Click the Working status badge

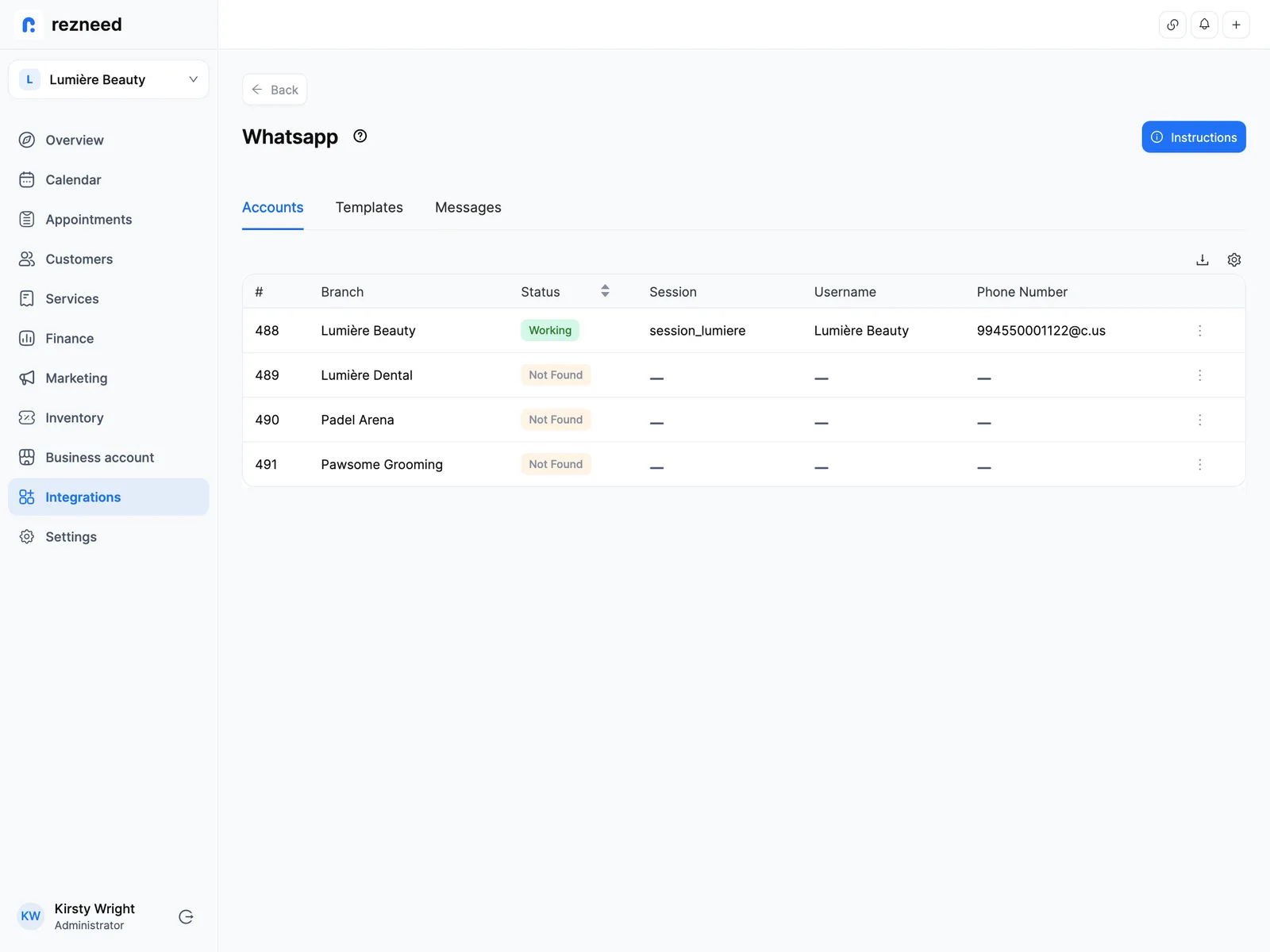[x=550, y=331]
